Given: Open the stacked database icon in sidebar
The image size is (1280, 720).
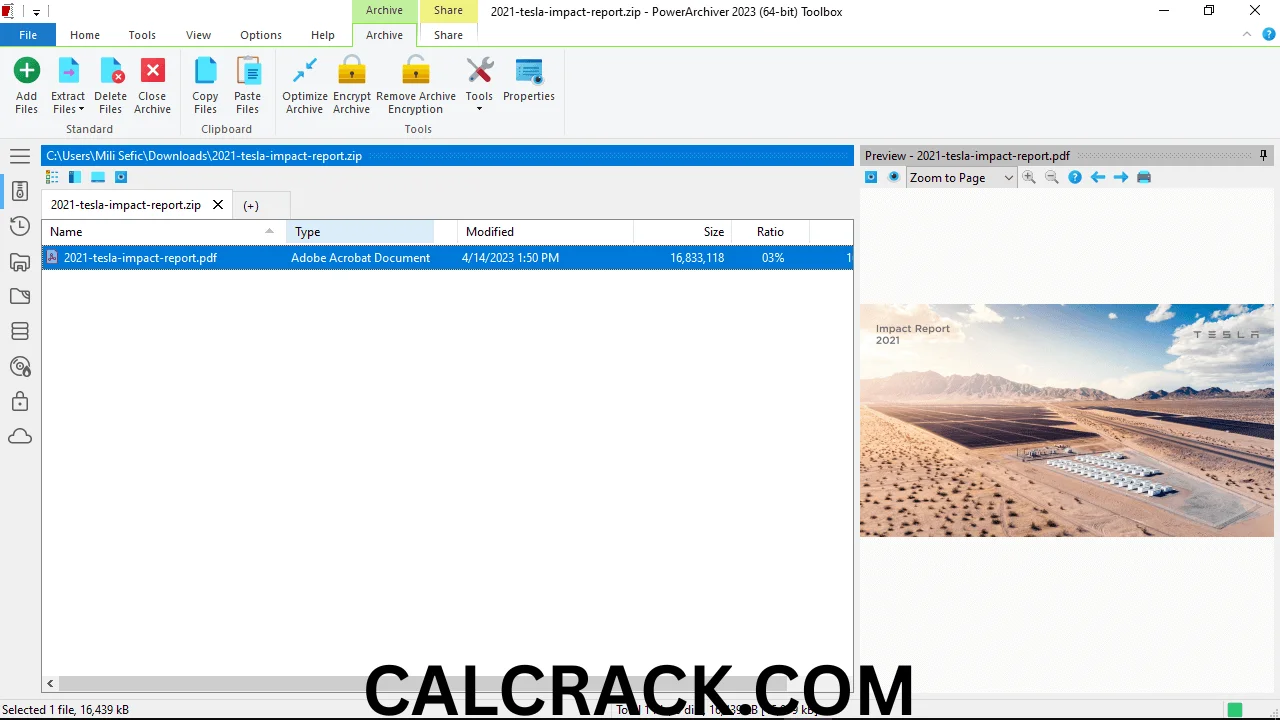Looking at the screenshot, I should pyautogui.click(x=20, y=331).
